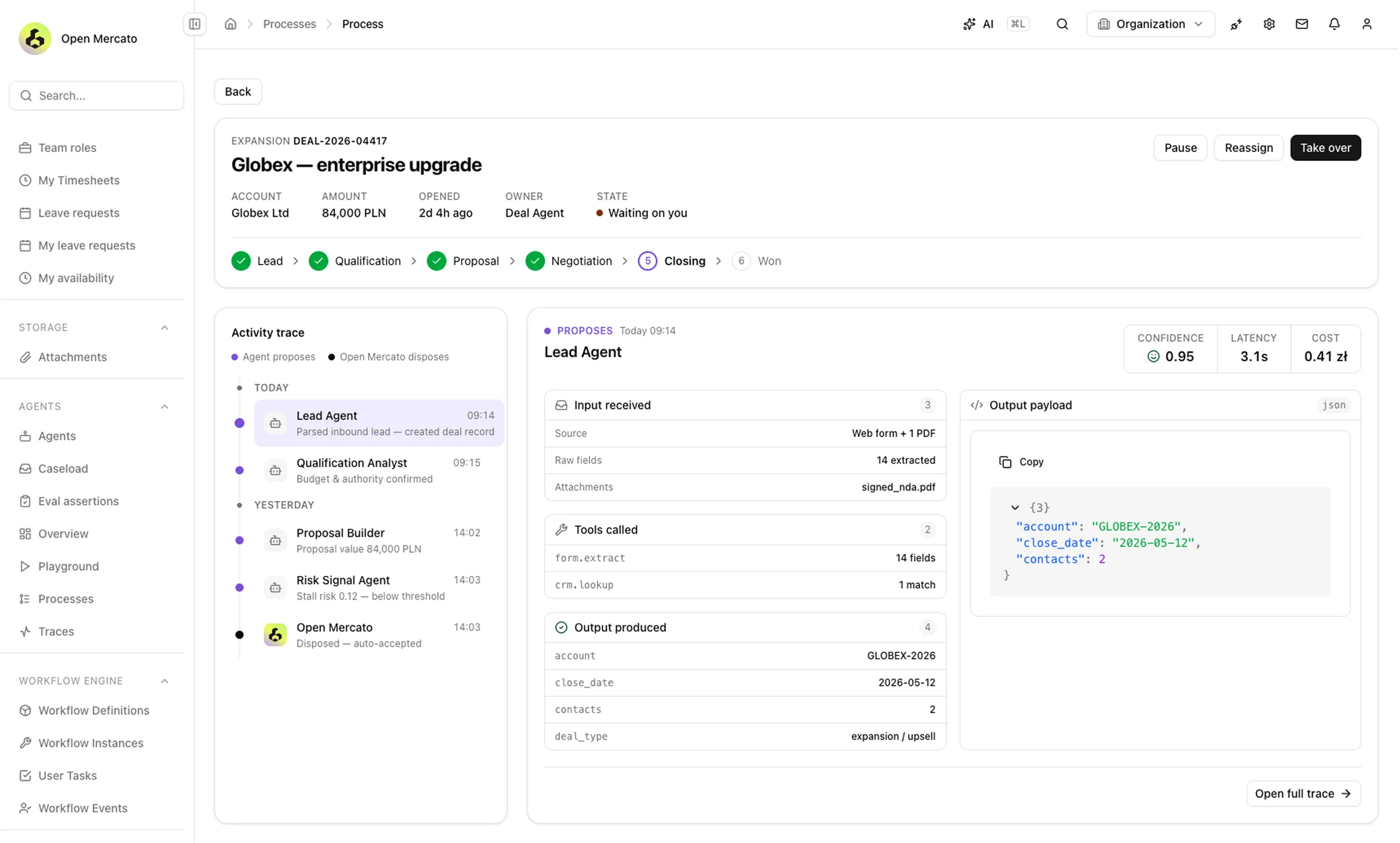Open User Tasks in sidebar
Image resolution: width=1400 pixels, height=843 pixels.
tap(67, 776)
